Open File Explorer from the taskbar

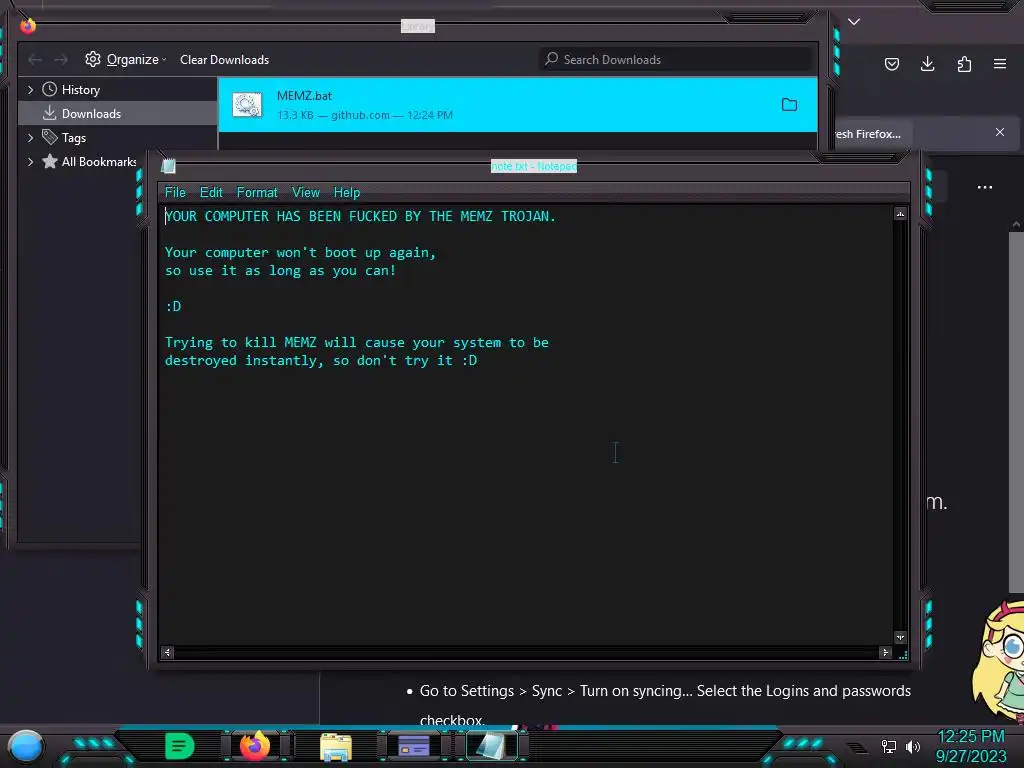pyautogui.click(x=336, y=746)
